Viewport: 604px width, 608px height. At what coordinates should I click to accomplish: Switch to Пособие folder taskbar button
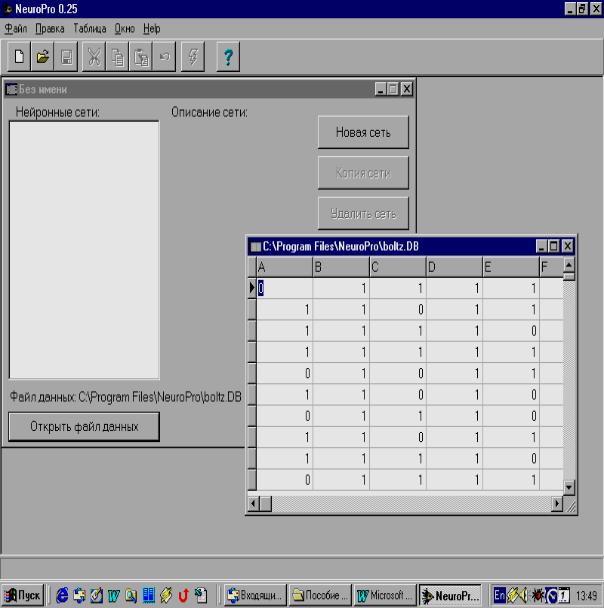point(321,595)
